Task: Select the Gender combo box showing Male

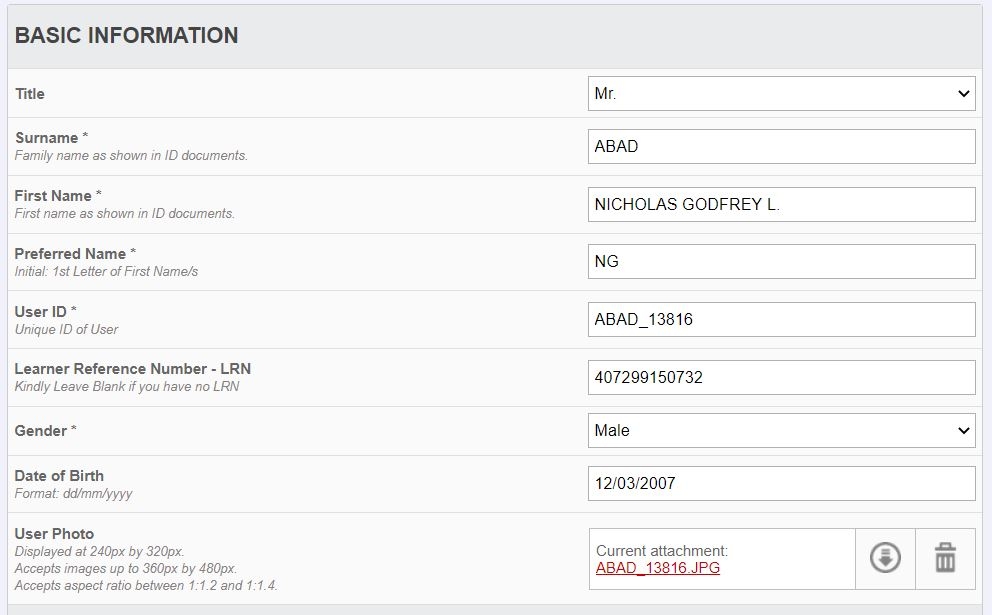Action: pyautogui.click(x=781, y=431)
